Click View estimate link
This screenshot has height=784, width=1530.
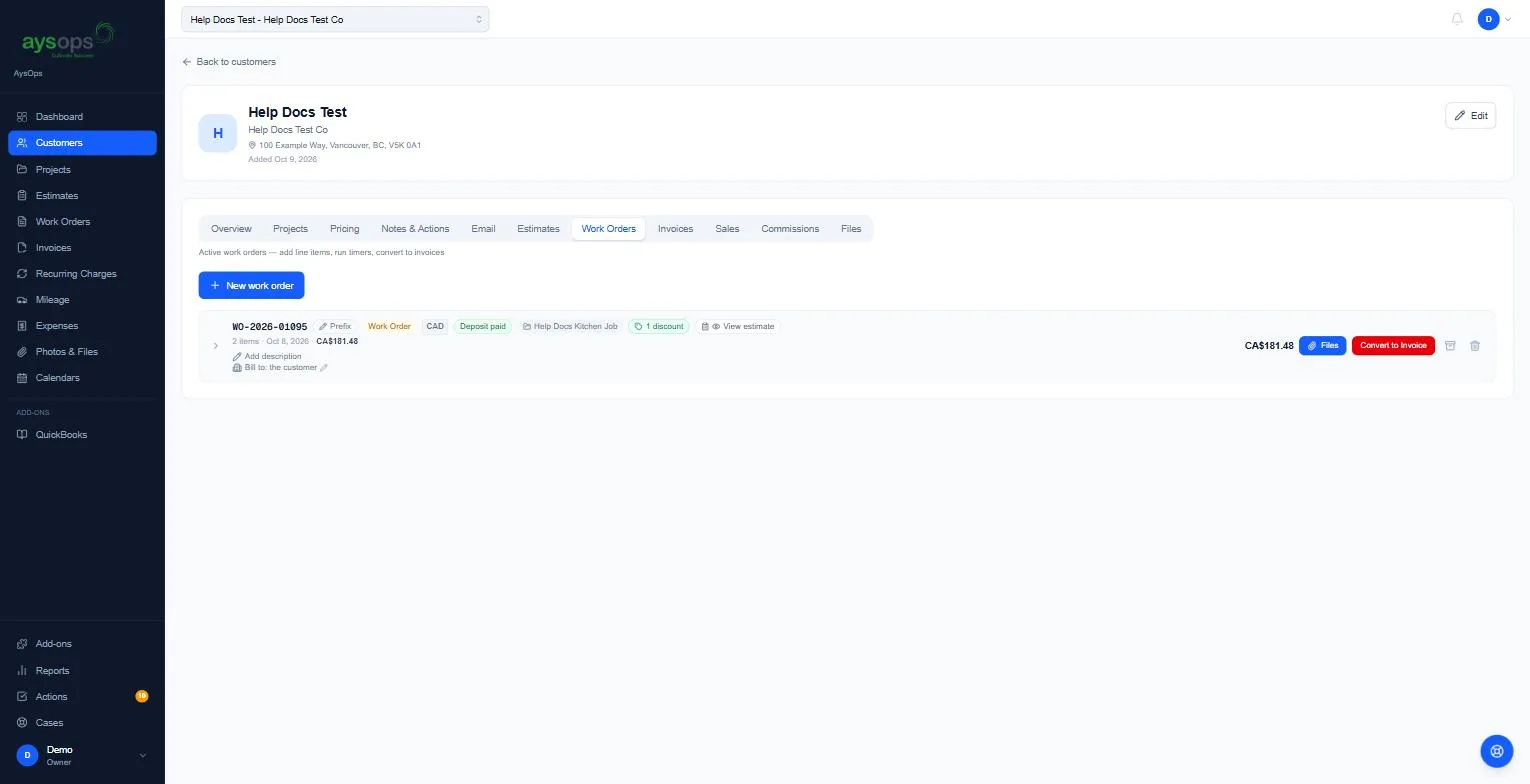[738, 326]
